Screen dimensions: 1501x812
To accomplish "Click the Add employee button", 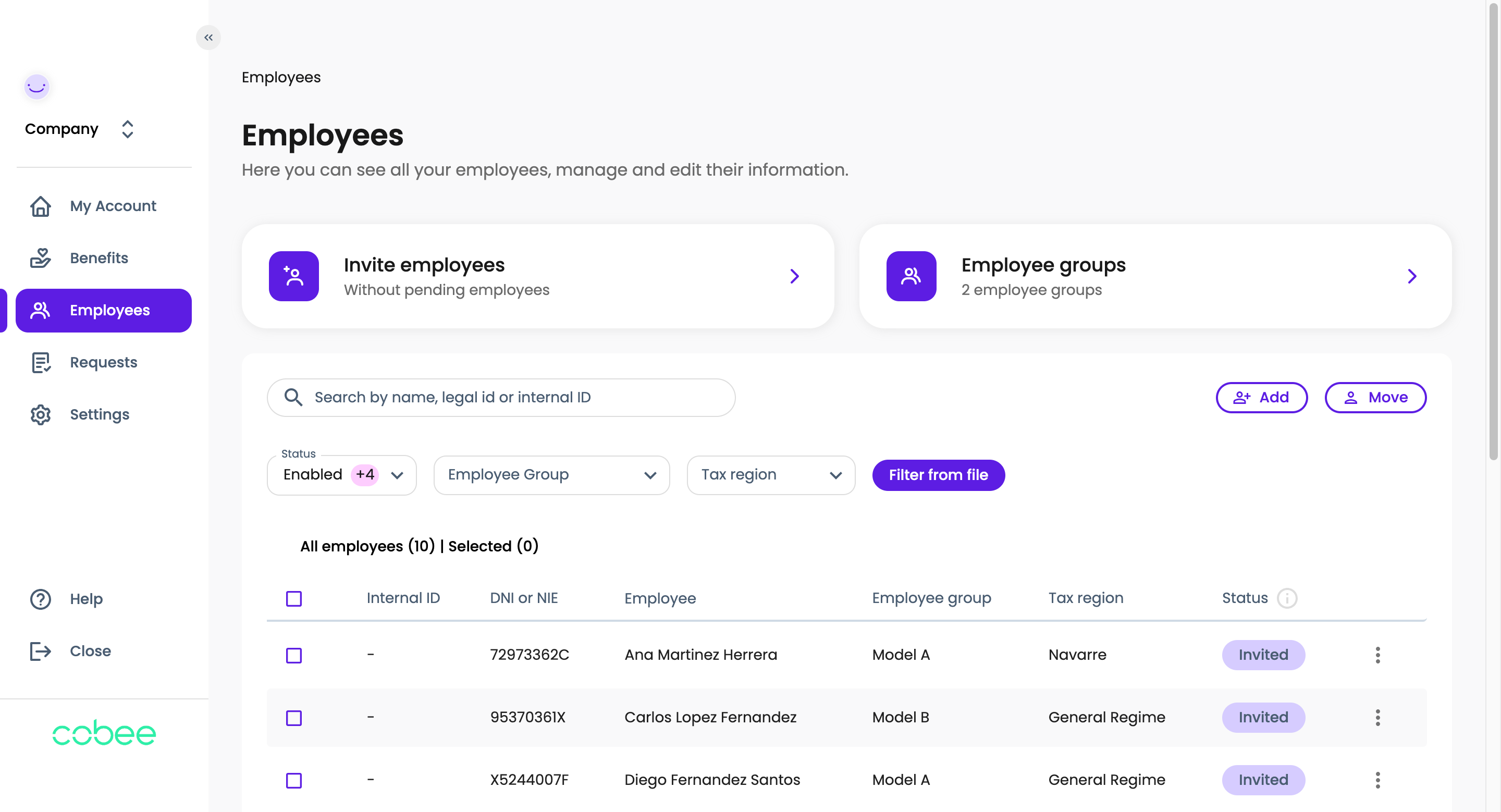I will (1261, 397).
